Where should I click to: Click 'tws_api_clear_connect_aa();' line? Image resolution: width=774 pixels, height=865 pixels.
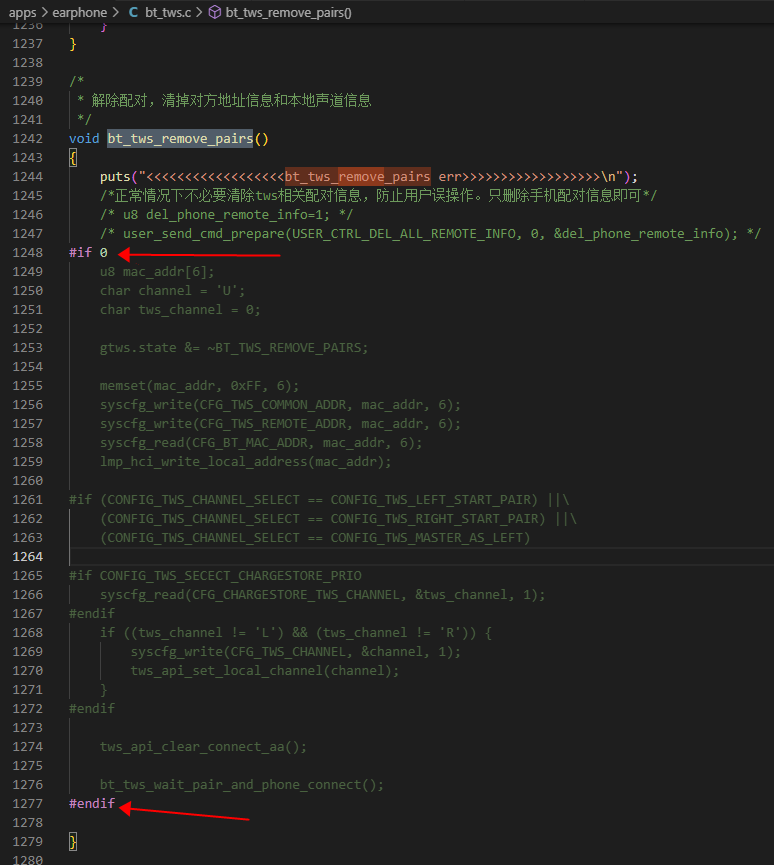click(x=203, y=747)
